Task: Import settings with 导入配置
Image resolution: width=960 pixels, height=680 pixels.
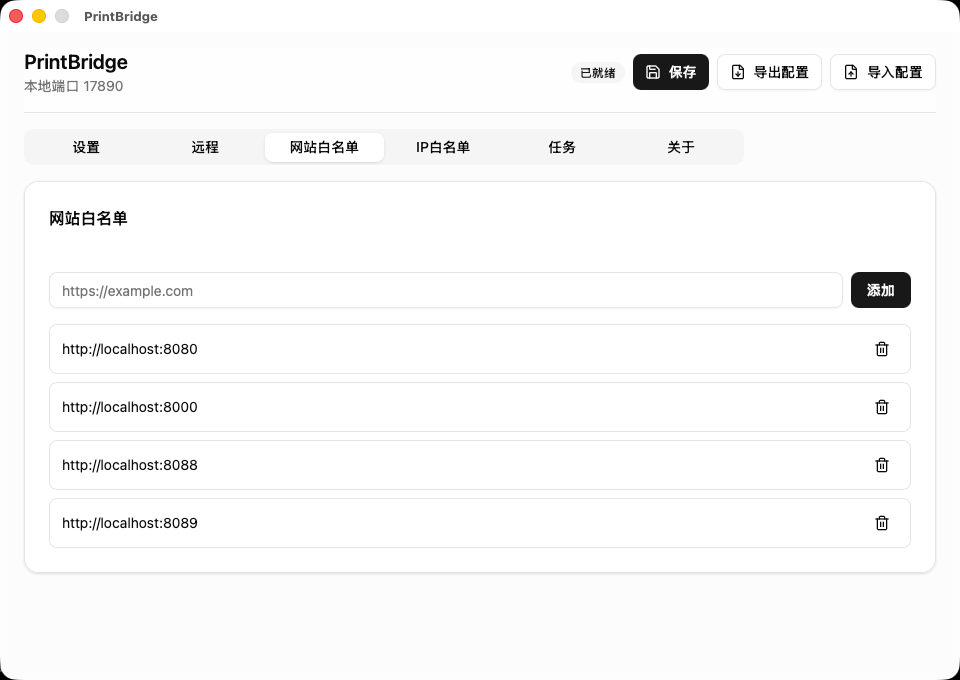Action: click(x=882, y=72)
